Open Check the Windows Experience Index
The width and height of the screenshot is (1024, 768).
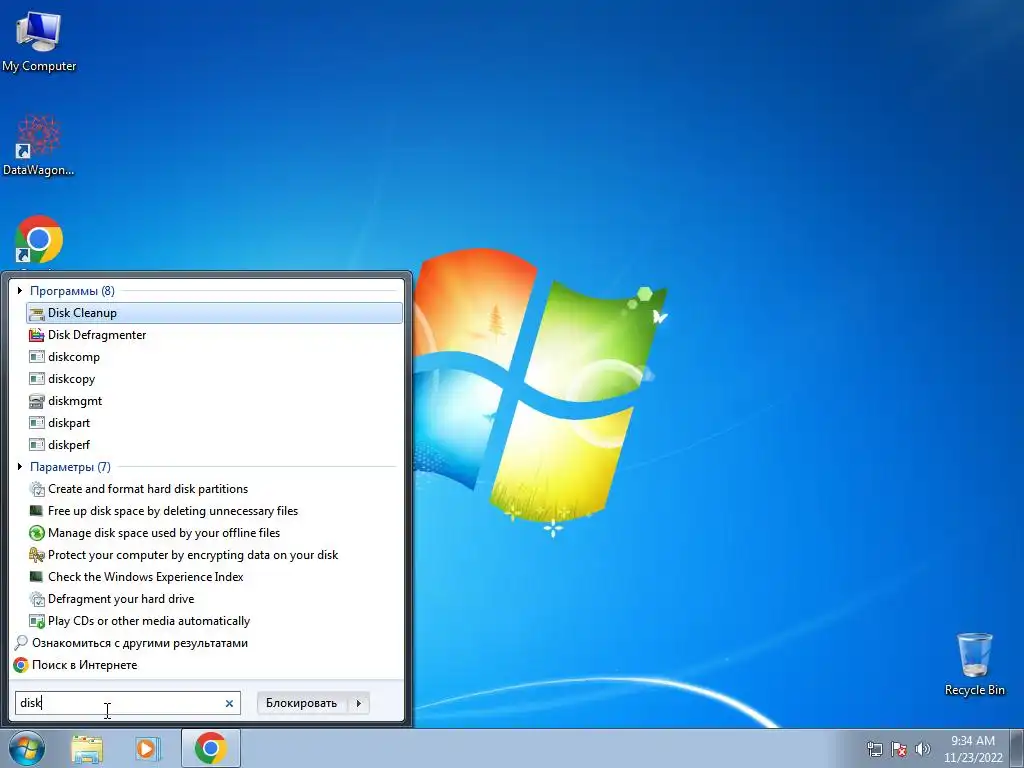(x=214, y=577)
